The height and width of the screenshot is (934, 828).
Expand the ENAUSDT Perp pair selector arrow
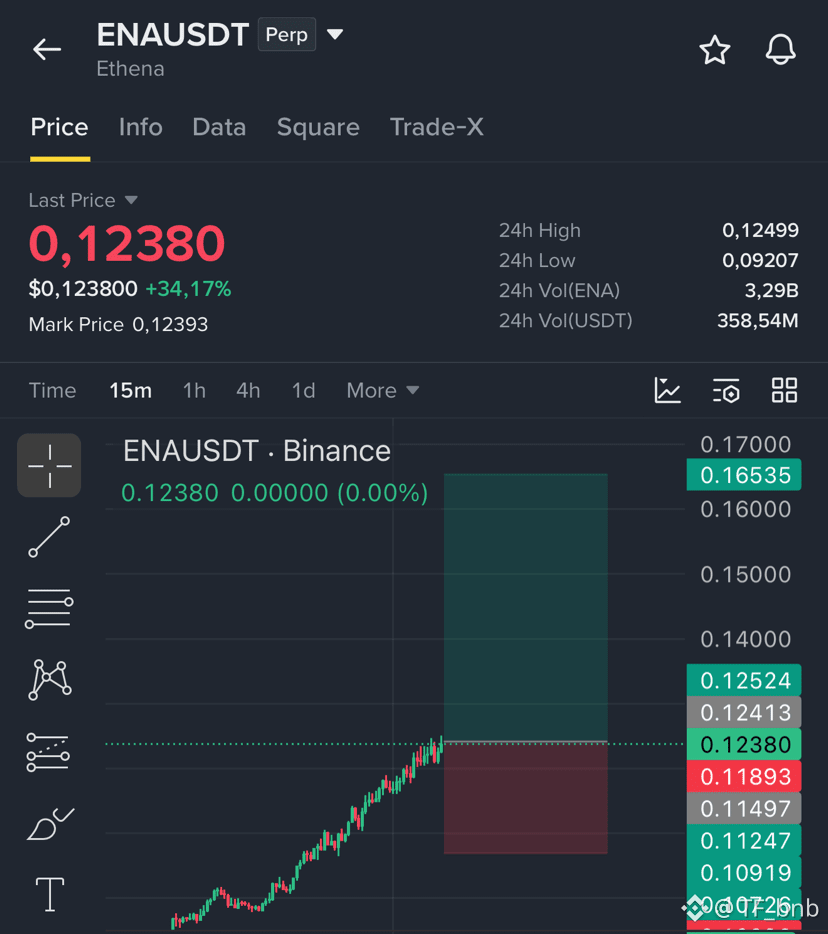point(335,35)
